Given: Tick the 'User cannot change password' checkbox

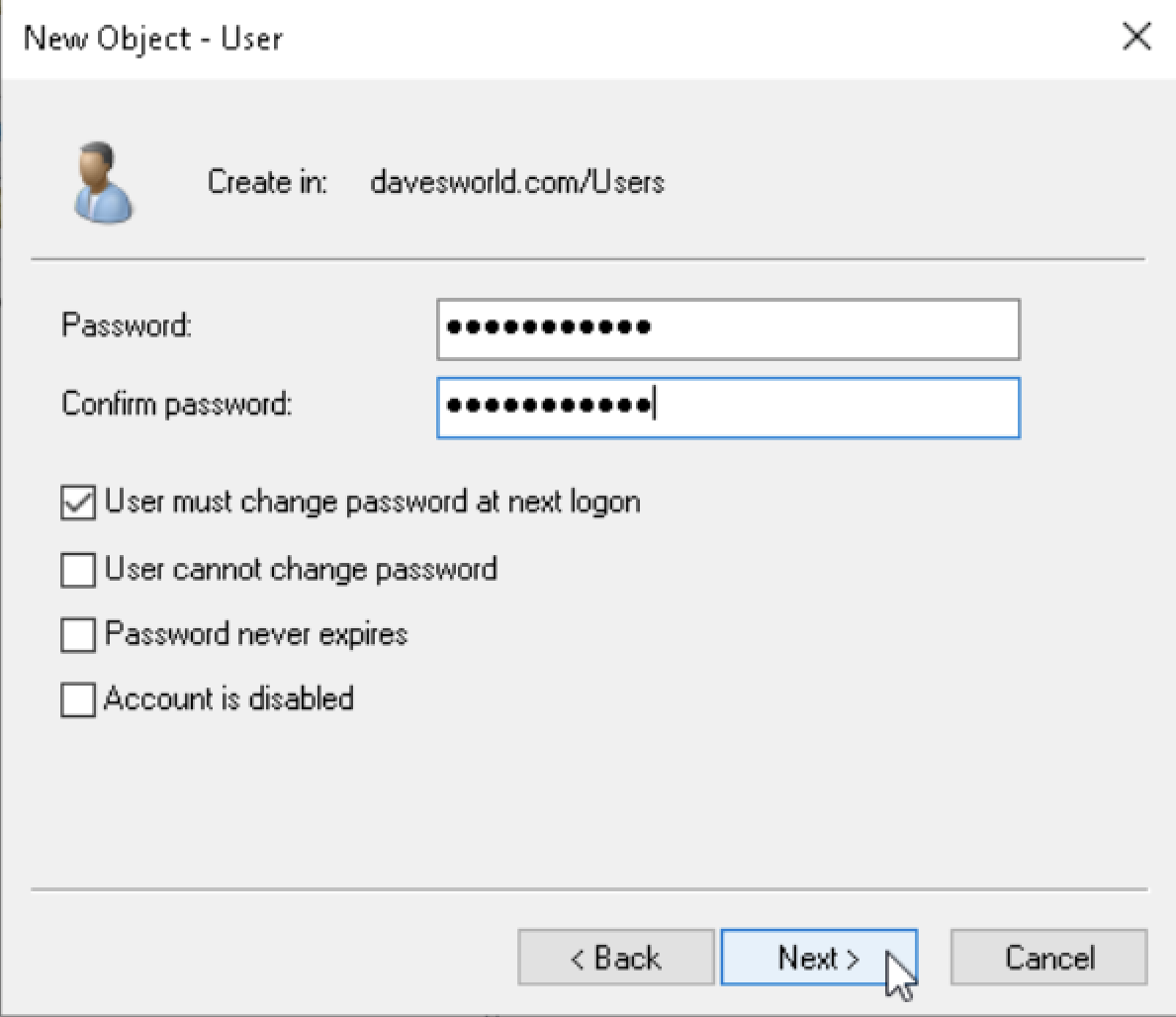Looking at the screenshot, I should (78, 570).
